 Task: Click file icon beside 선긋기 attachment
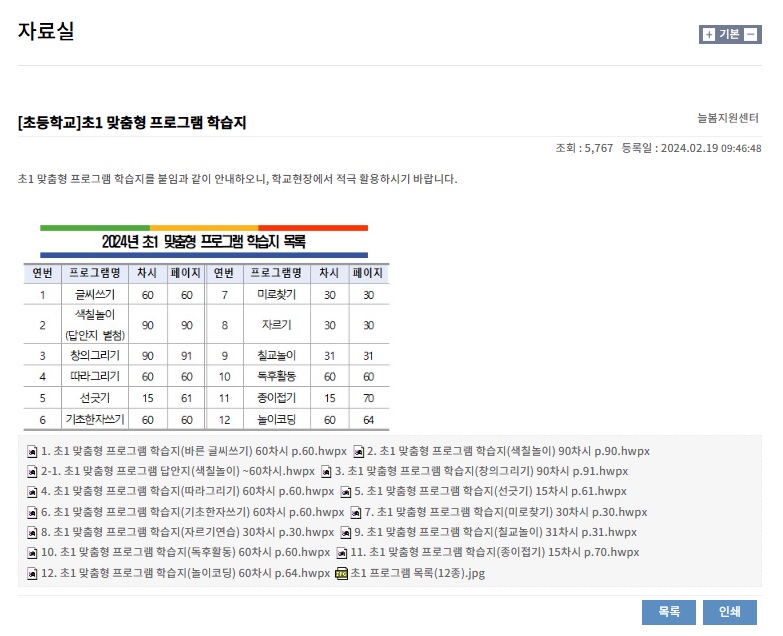(x=346, y=492)
